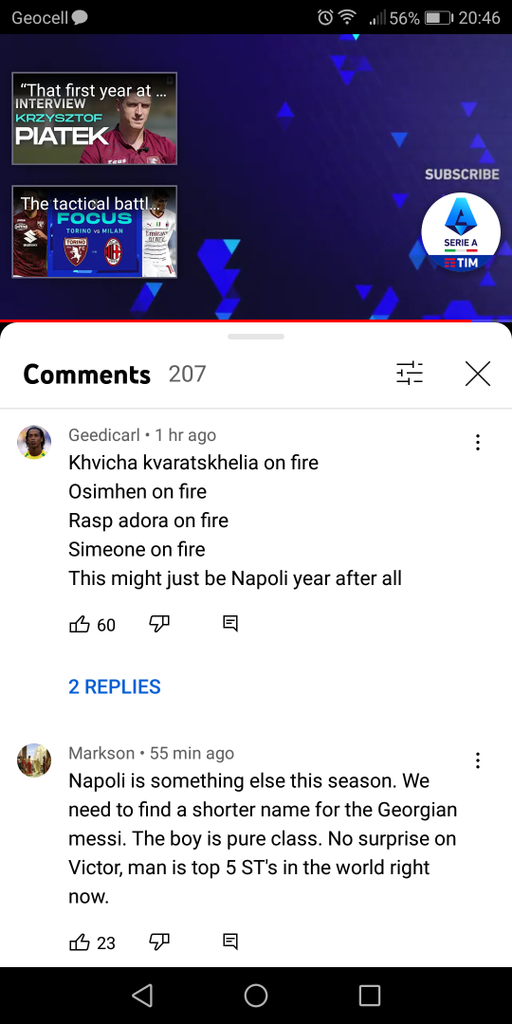
Task: Tap reply icon under Markson's comment
Action: (x=230, y=942)
